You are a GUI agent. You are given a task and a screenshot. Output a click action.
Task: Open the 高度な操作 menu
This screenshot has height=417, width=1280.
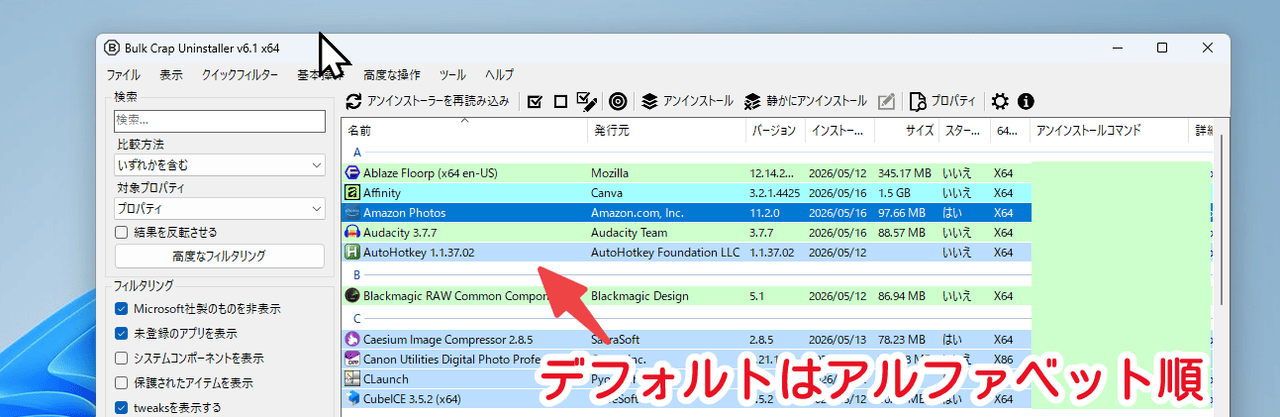point(392,75)
